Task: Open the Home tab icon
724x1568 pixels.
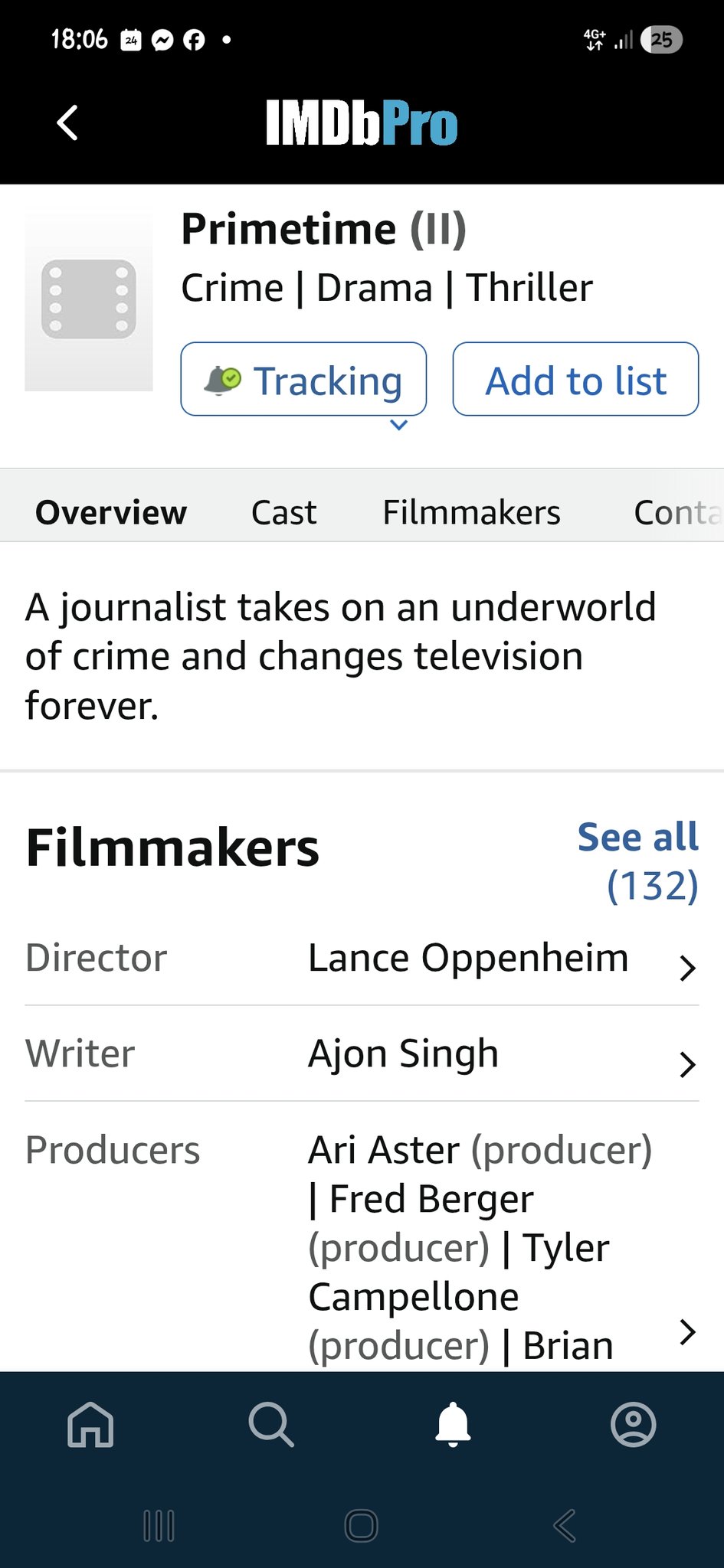Action: (90, 1424)
